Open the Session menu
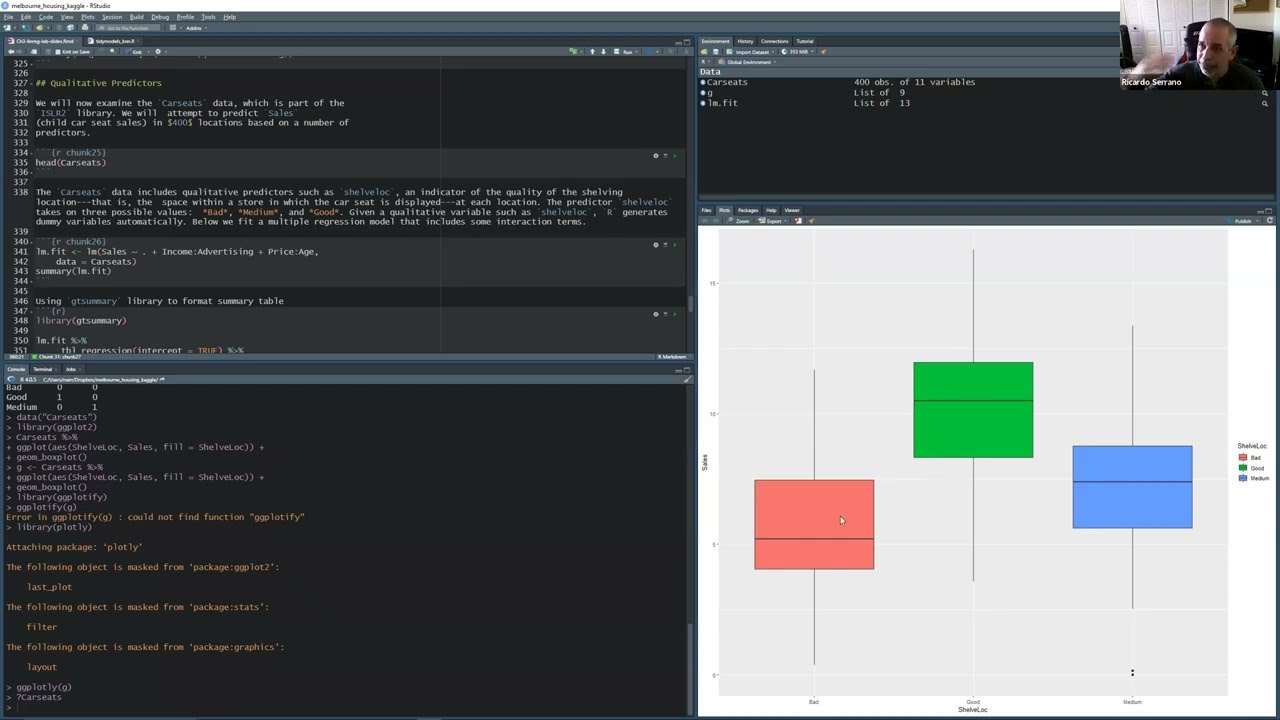1280x720 pixels. pyautogui.click(x=112, y=17)
